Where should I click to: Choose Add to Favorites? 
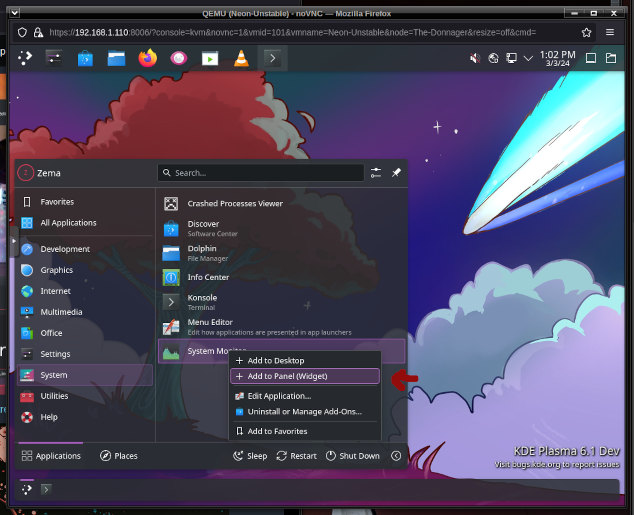[x=305, y=431]
